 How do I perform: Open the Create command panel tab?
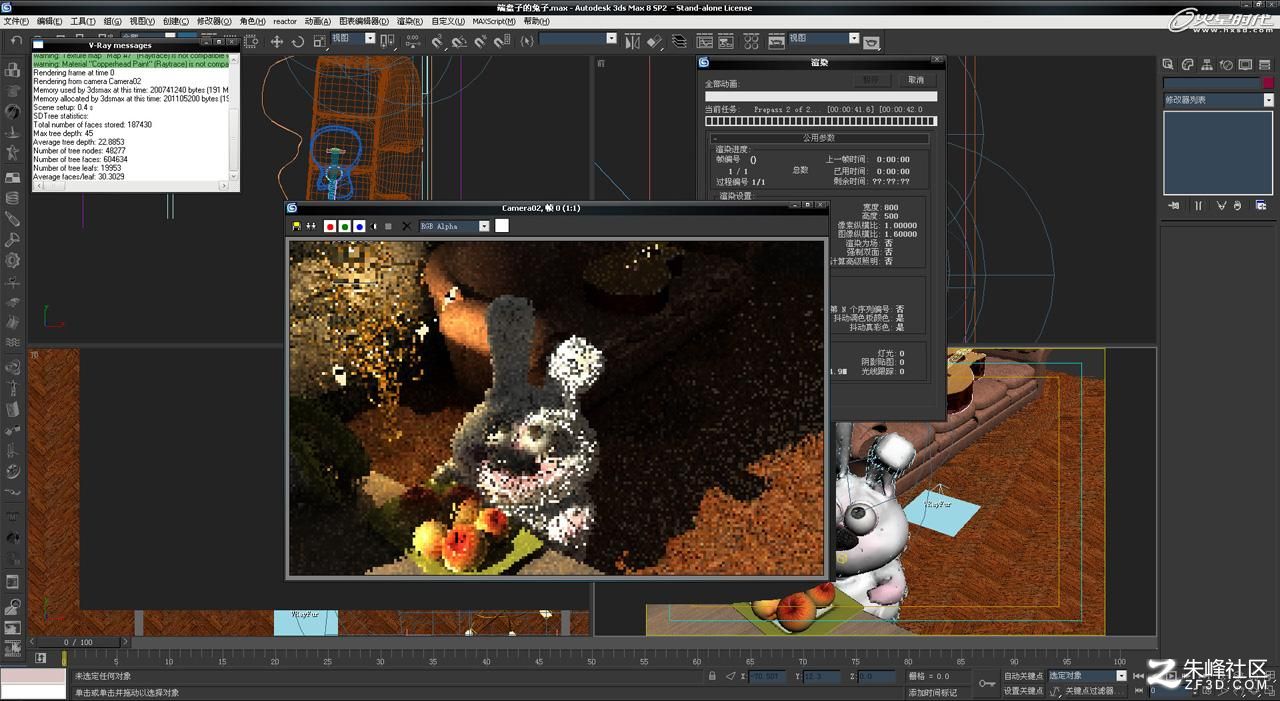click(1169, 64)
